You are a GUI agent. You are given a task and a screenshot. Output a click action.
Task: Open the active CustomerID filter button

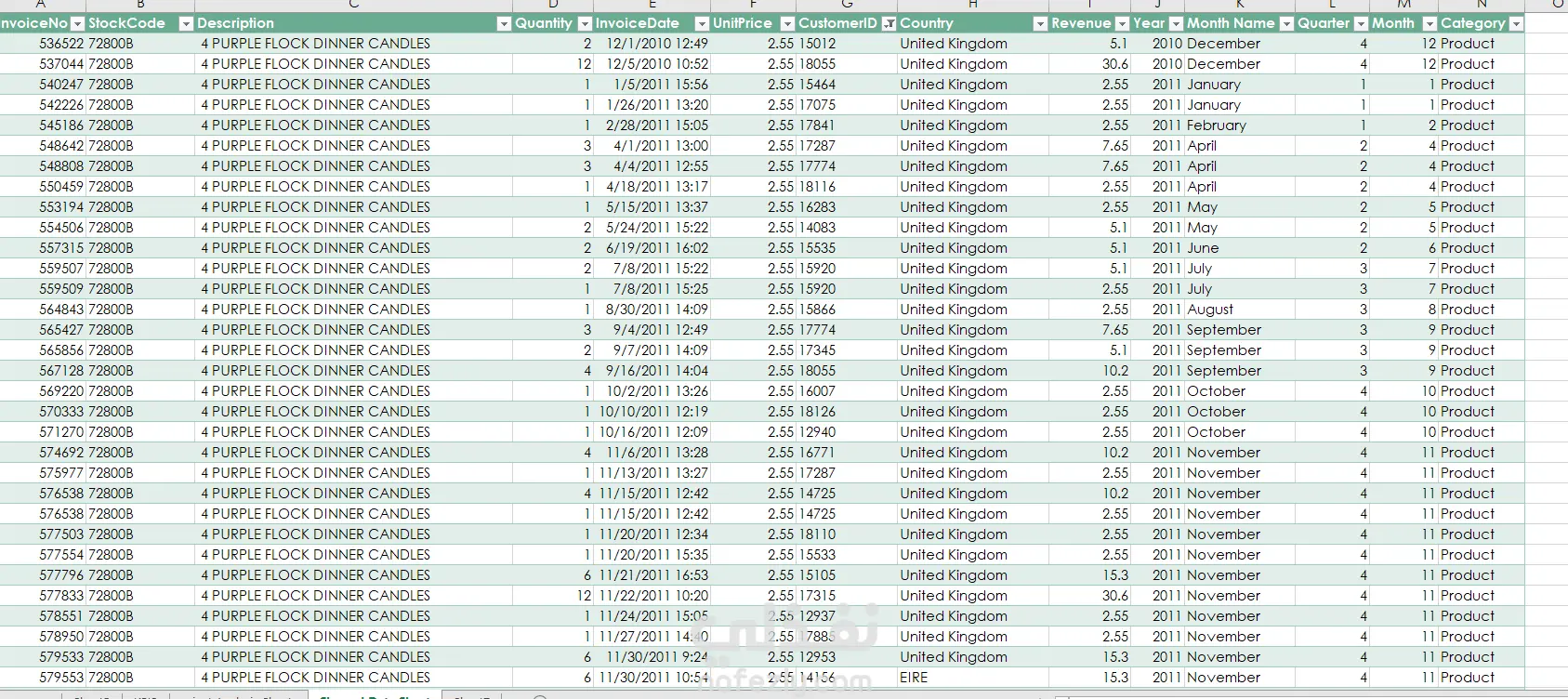coord(889,23)
